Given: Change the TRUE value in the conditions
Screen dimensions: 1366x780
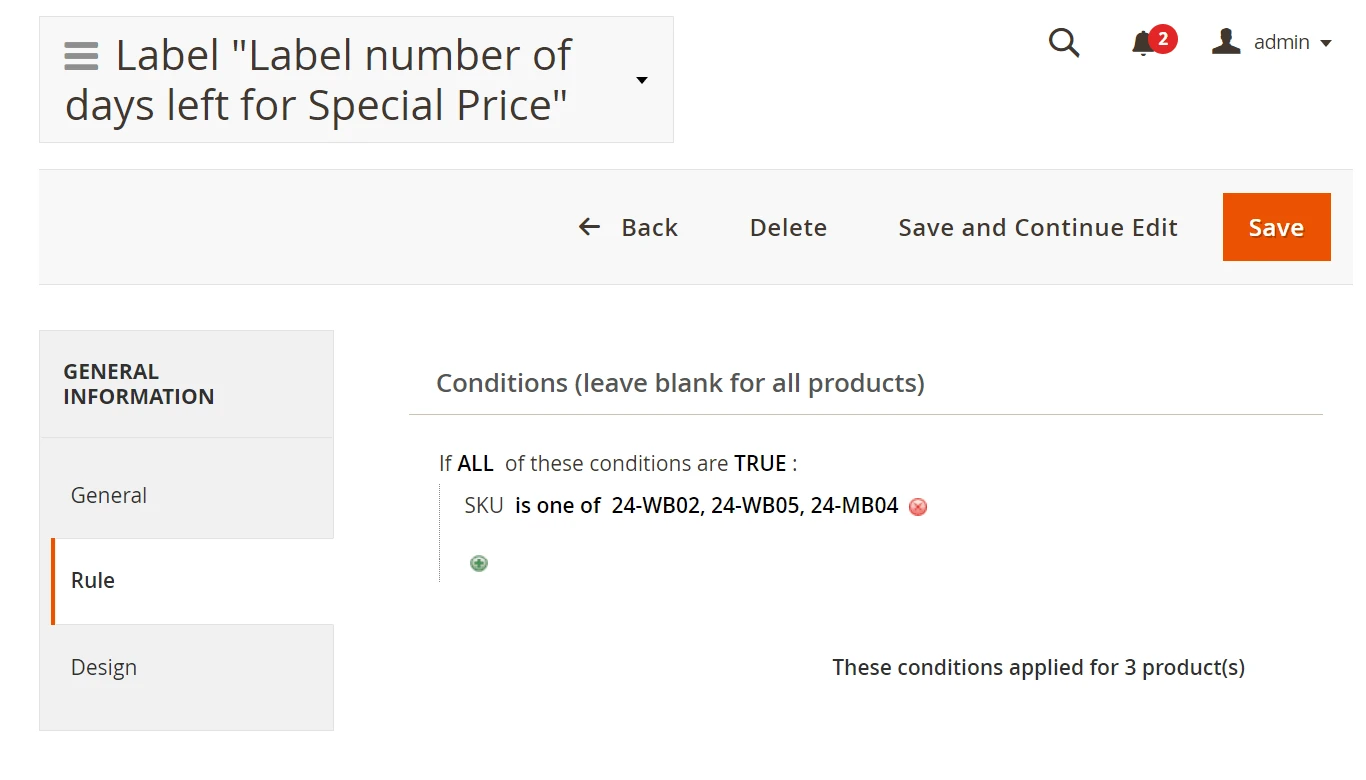Looking at the screenshot, I should [x=760, y=464].
